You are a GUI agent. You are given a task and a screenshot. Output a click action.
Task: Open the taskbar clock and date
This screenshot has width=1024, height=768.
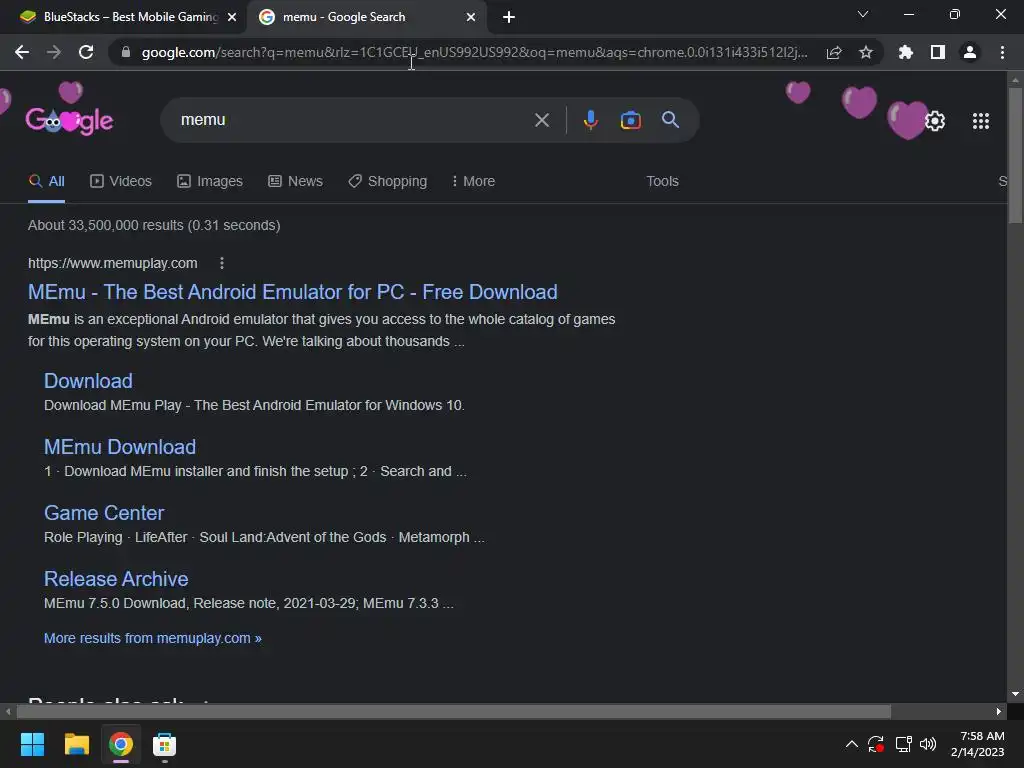click(x=978, y=744)
